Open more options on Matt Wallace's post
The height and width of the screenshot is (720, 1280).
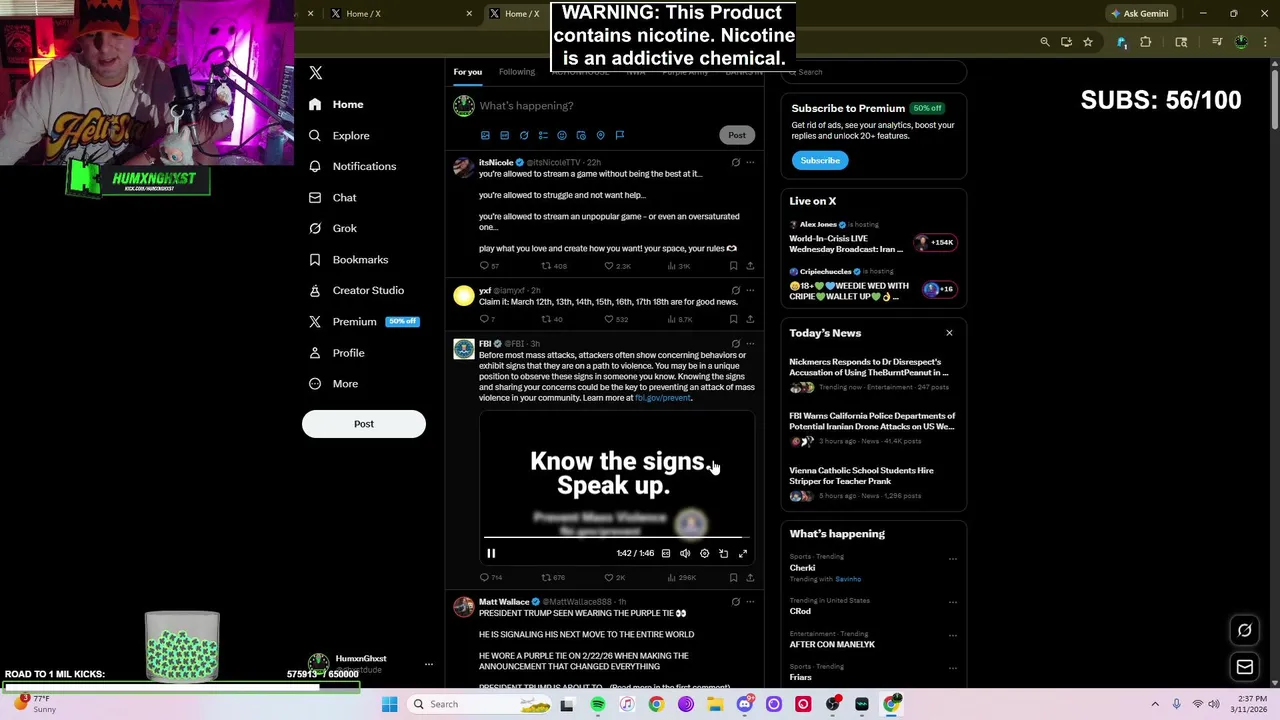[x=750, y=602]
